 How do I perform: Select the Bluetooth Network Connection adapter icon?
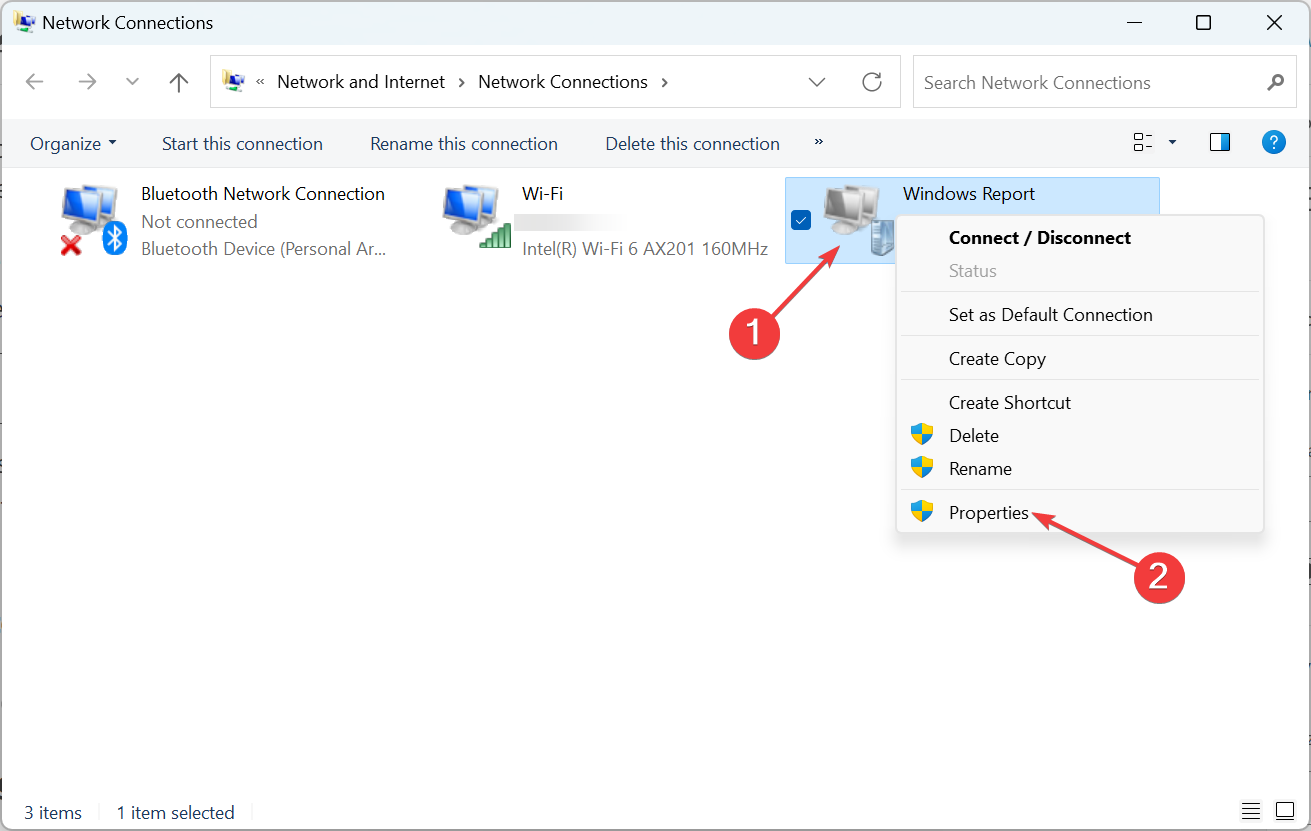point(93,220)
